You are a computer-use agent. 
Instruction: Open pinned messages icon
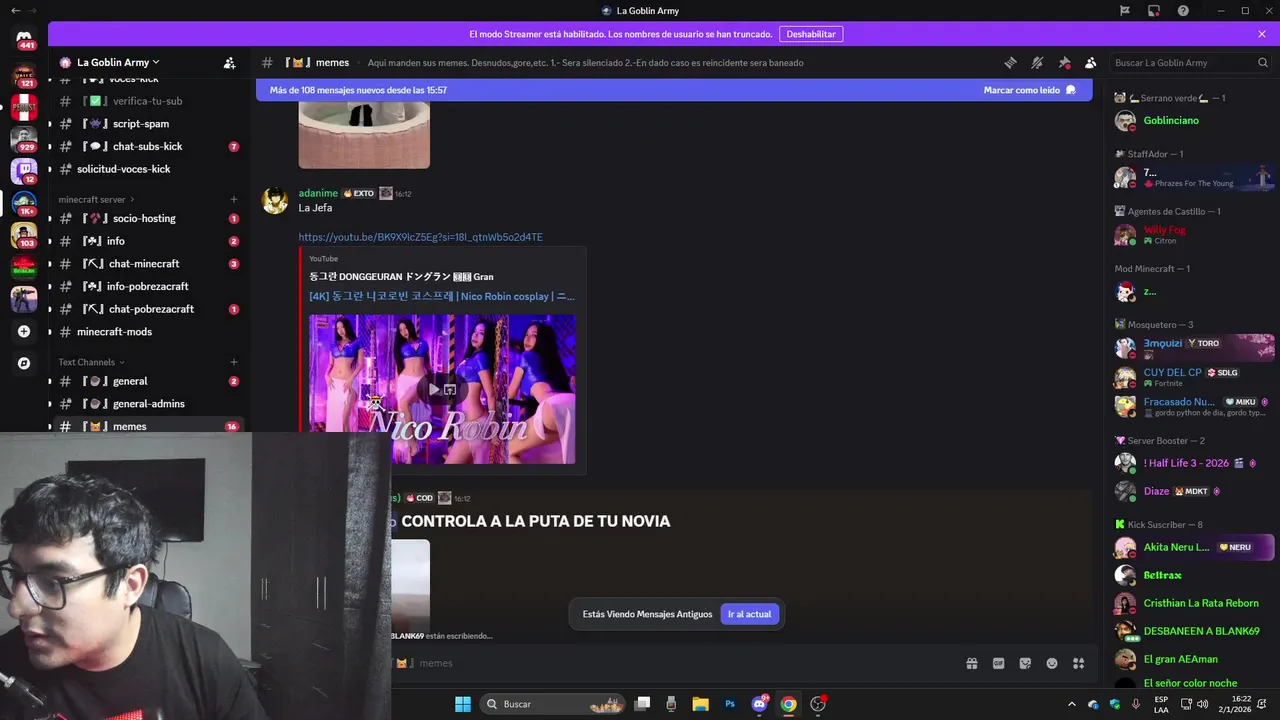coord(1064,62)
